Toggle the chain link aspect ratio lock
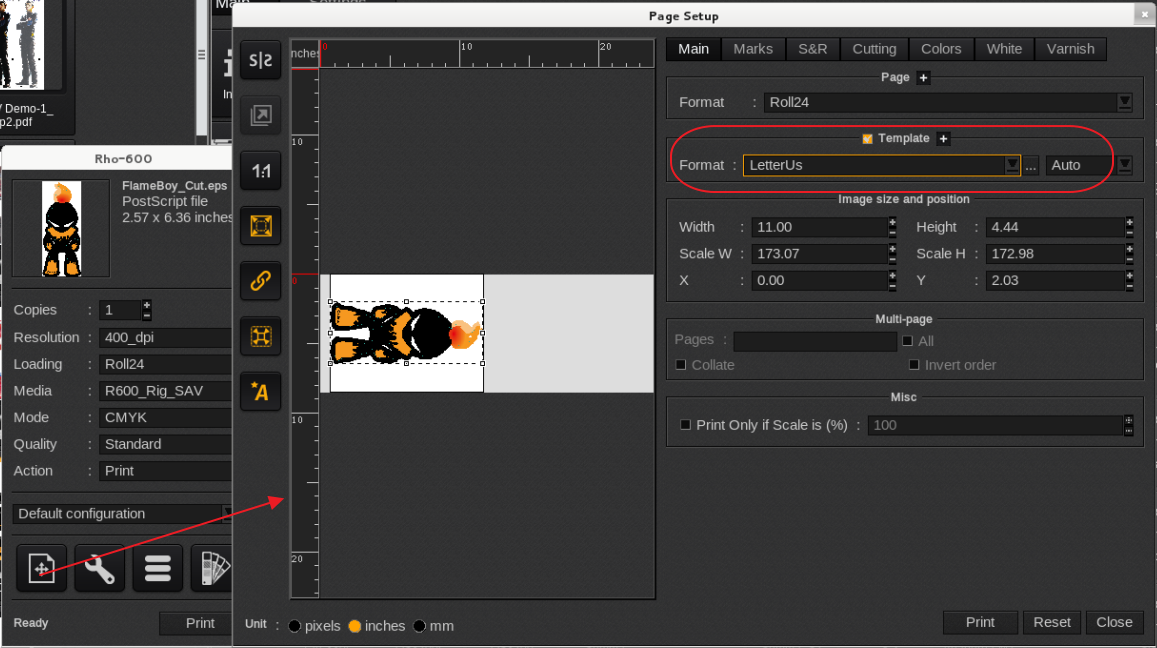This screenshot has height=648, width=1157. (x=260, y=282)
